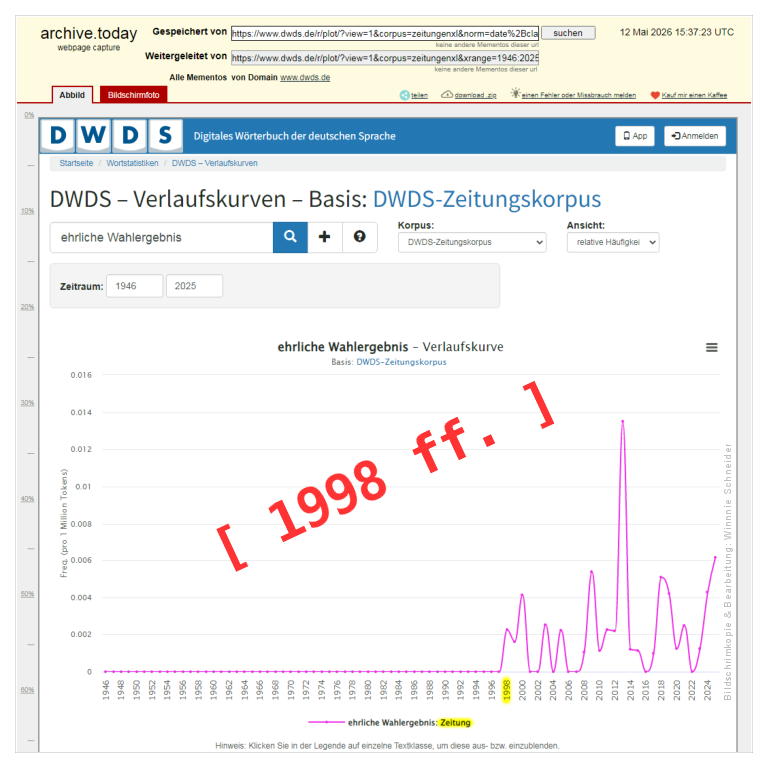768x768 pixels.
Task: Jump to 0% page position marker
Action: 29,115
